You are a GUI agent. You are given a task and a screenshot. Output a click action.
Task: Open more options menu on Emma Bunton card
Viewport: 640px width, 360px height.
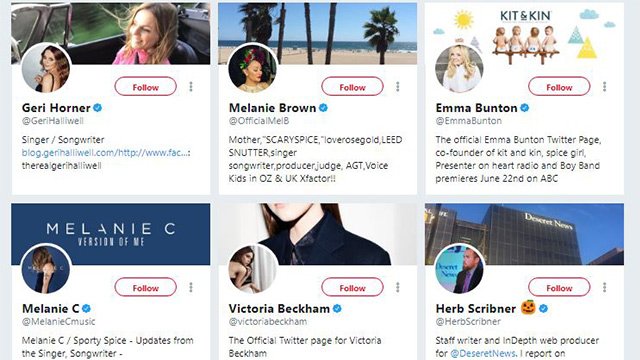[604, 87]
